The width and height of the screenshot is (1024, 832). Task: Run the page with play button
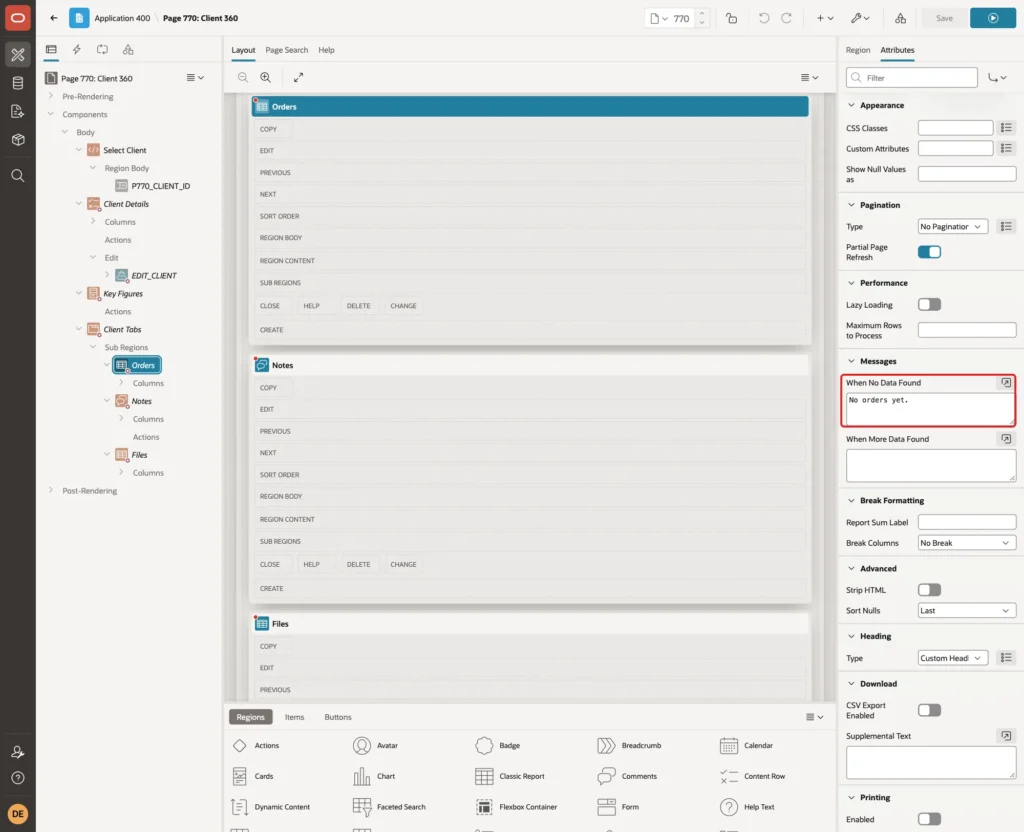click(x=993, y=18)
